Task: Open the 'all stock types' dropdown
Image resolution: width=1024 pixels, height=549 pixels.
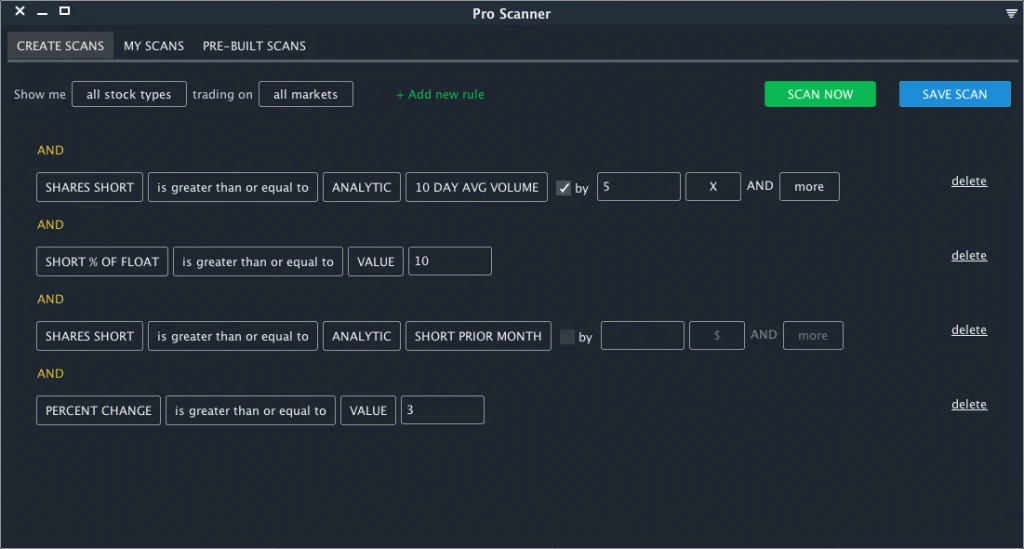Action: (x=129, y=94)
